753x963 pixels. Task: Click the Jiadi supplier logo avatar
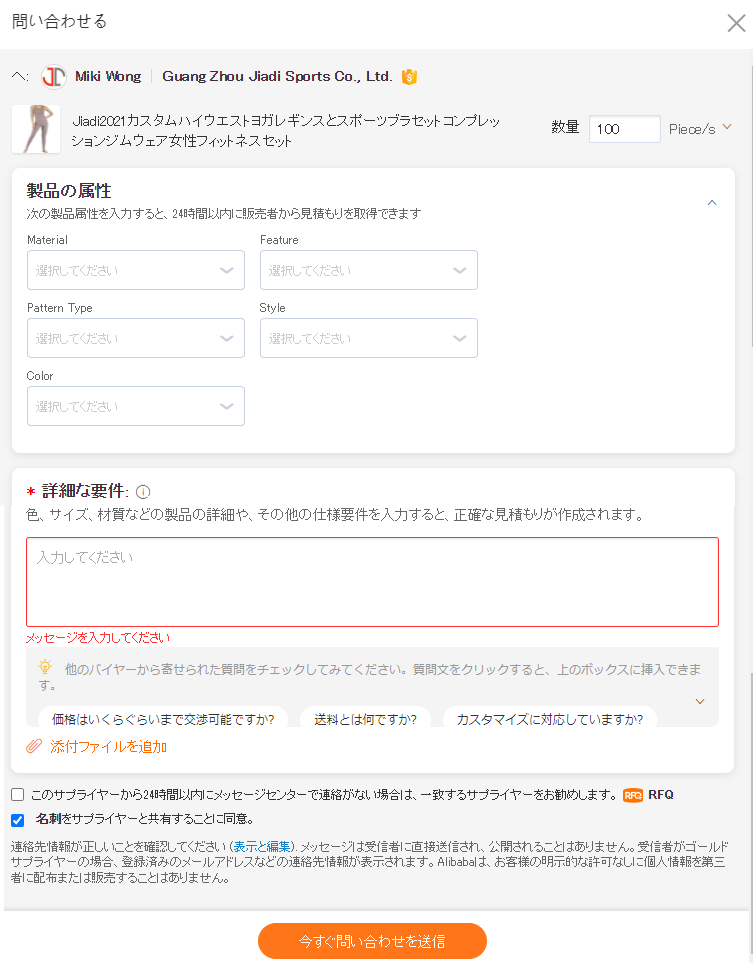point(54,77)
